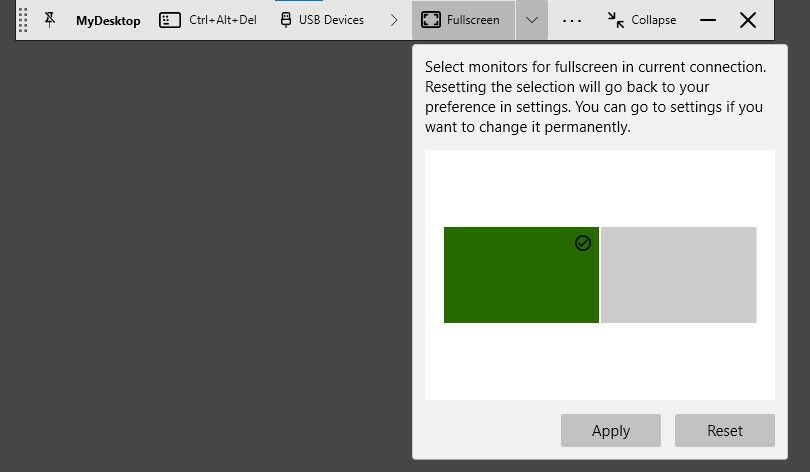Click the keyboard icon for Ctrl+Alt+Del

(170, 20)
